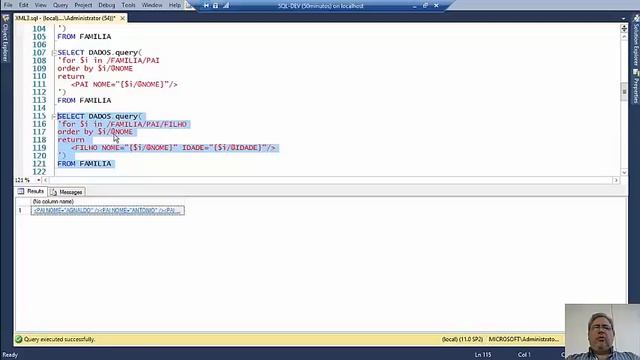The width and height of the screenshot is (640, 360).
Task: Open the Object Explorer side panel
Action: (5, 39)
